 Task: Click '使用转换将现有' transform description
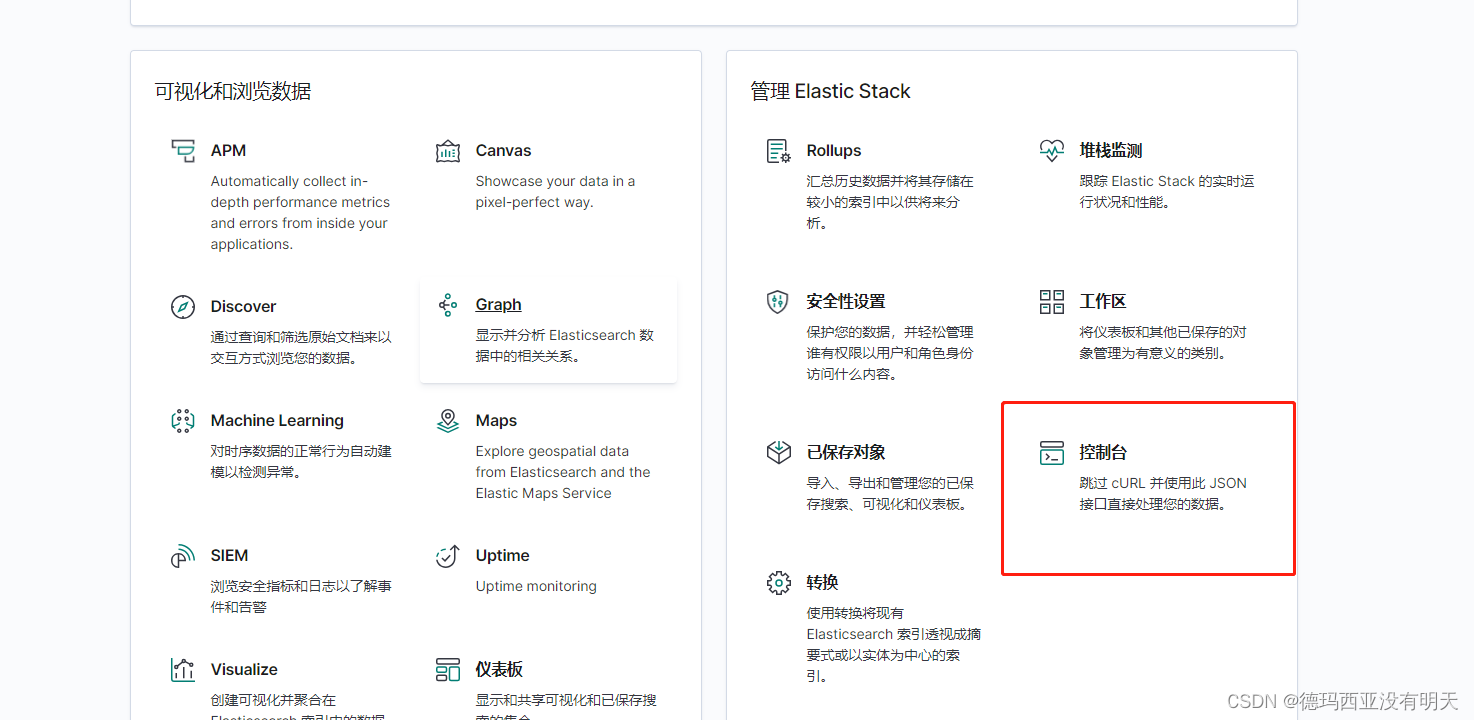click(x=894, y=645)
